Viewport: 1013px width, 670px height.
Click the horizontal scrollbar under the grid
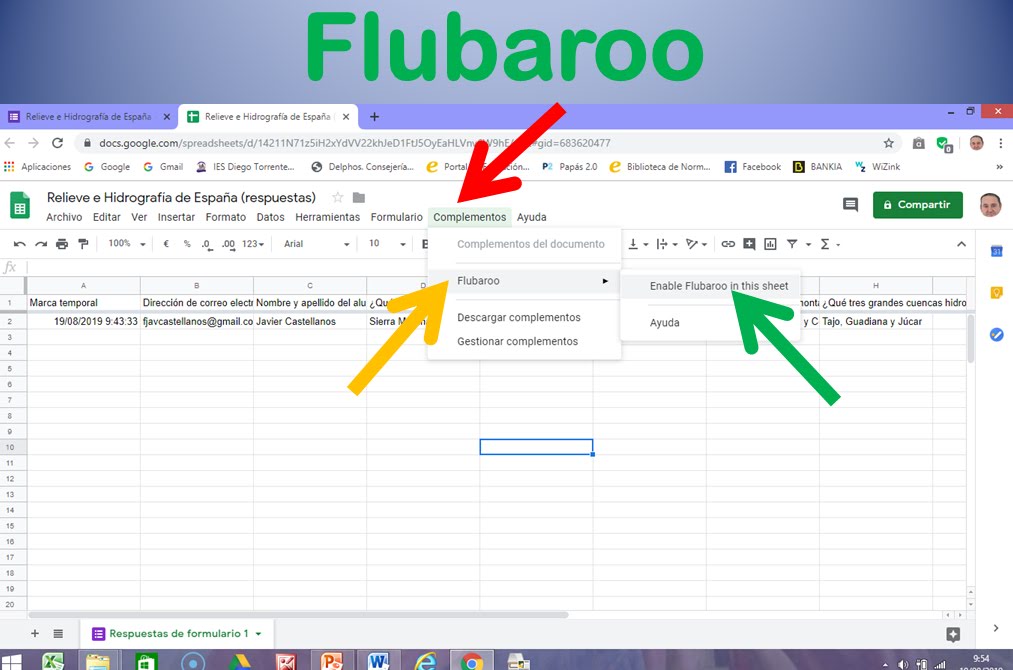[298, 615]
